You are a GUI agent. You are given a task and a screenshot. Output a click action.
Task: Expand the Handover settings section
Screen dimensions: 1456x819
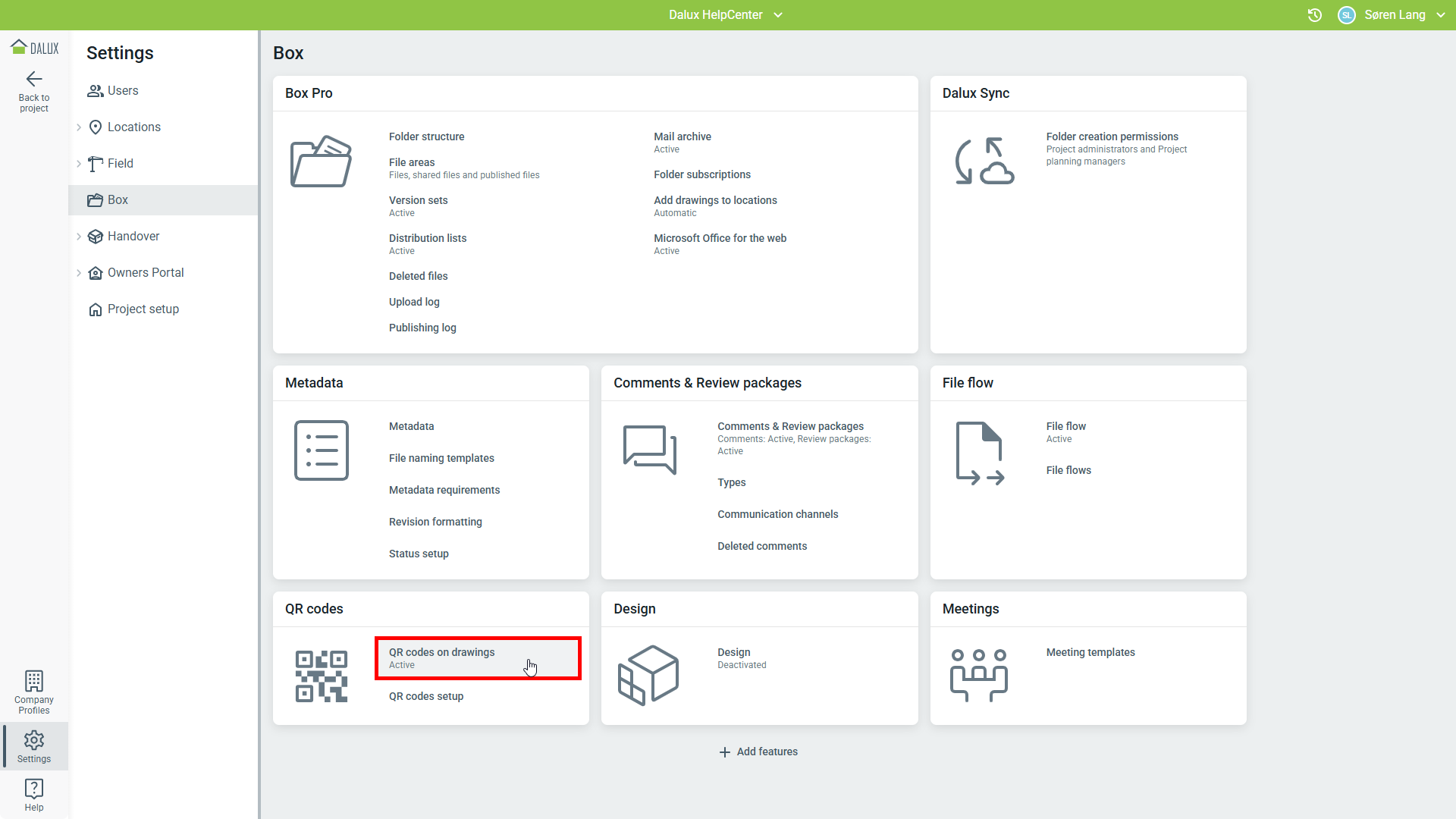click(79, 237)
